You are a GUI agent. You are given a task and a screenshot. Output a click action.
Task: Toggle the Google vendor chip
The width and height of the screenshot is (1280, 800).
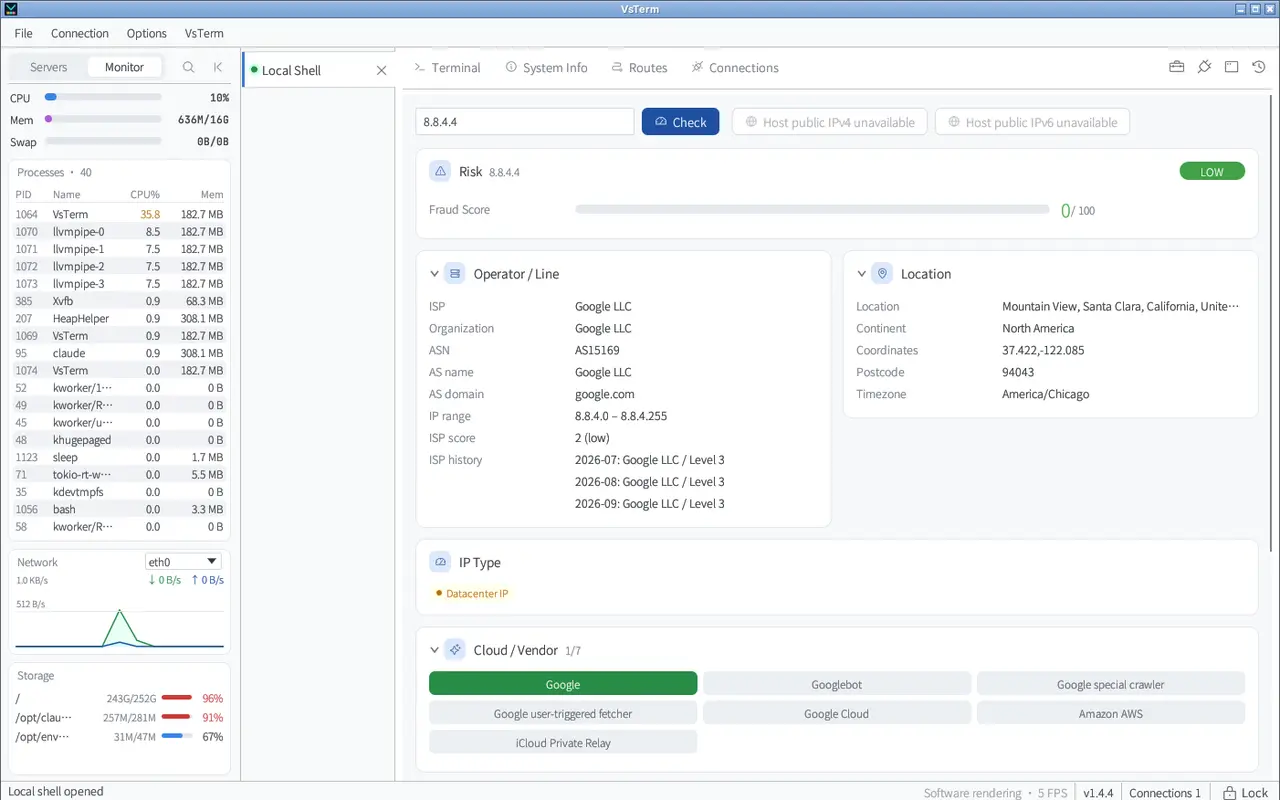563,684
